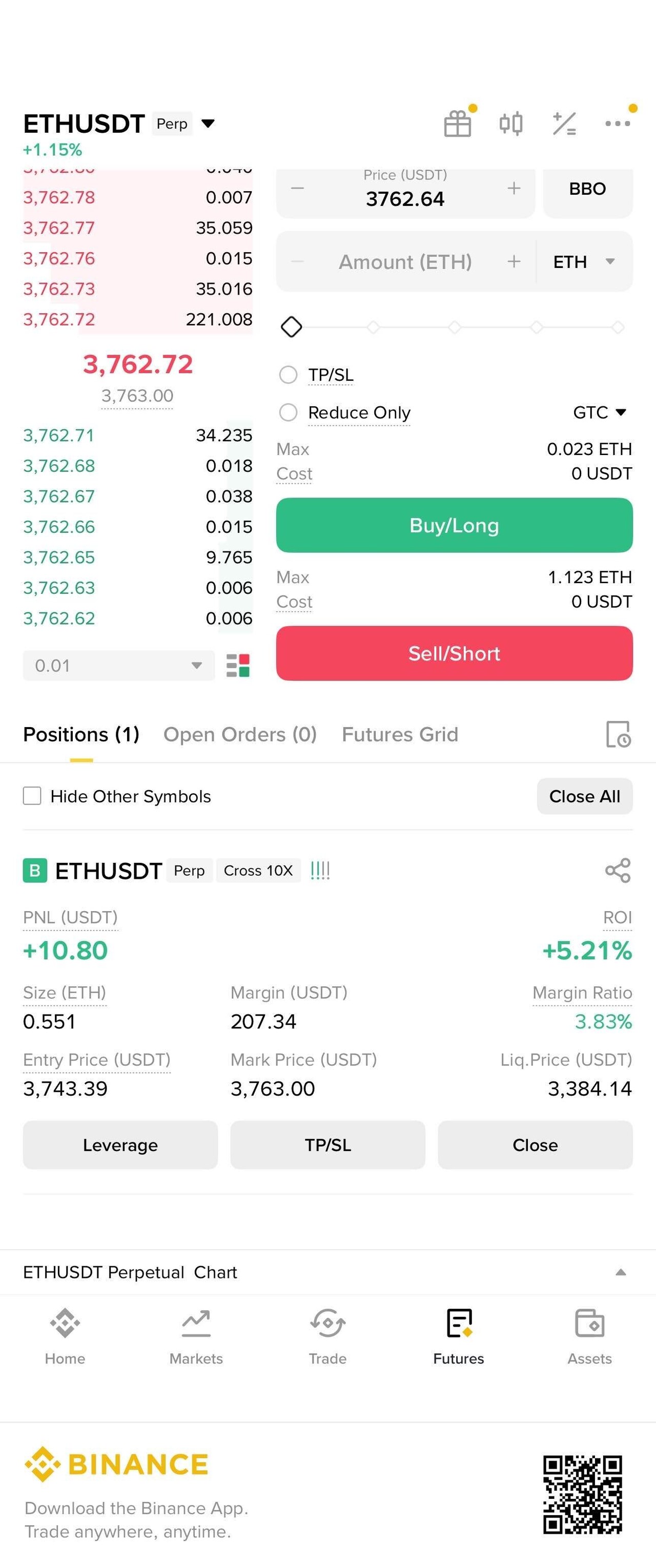The image size is (656, 1568).
Task: Enable the Reduce Only option
Action: pyautogui.click(x=289, y=412)
